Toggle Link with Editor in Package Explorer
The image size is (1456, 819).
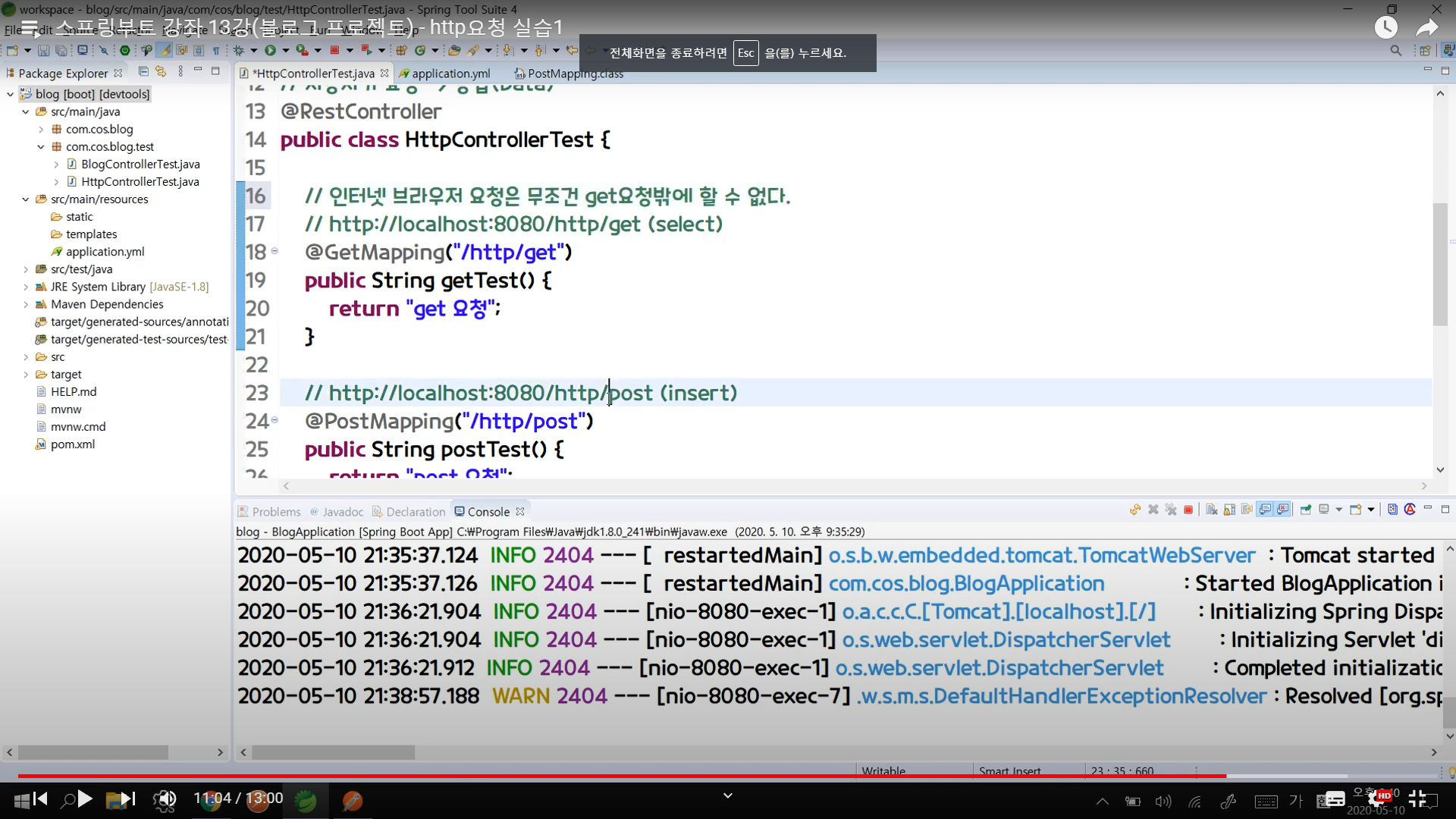[161, 71]
